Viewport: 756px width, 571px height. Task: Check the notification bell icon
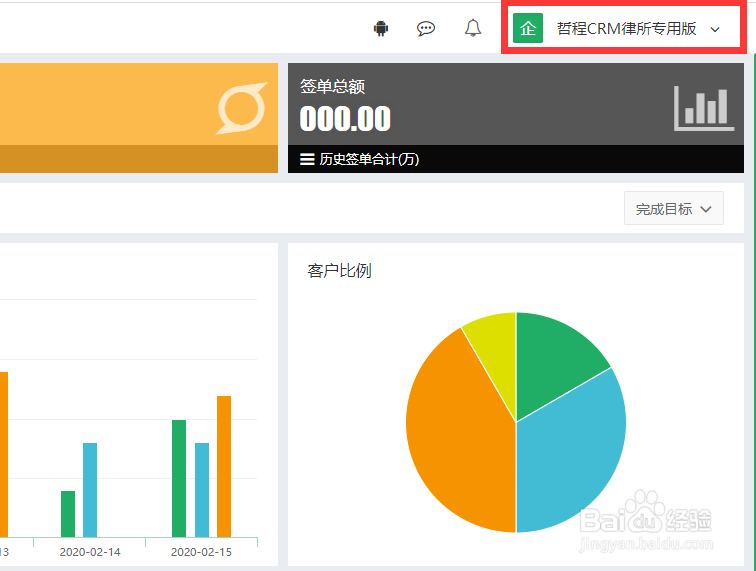tap(472, 28)
